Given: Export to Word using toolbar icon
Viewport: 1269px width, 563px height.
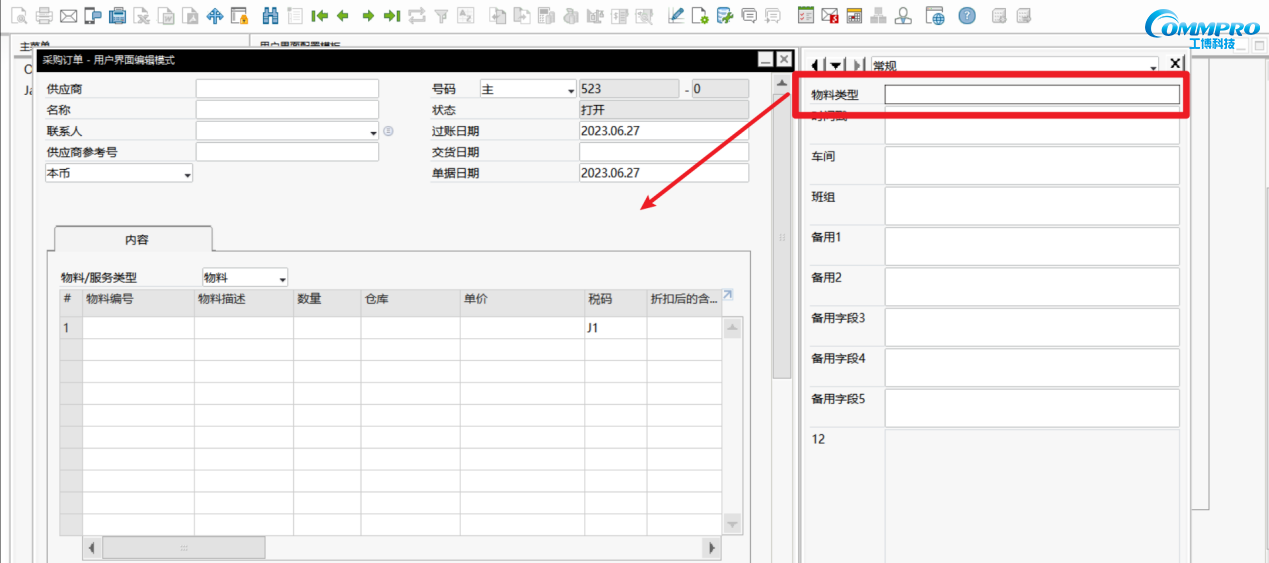Looking at the screenshot, I should (167, 16).
